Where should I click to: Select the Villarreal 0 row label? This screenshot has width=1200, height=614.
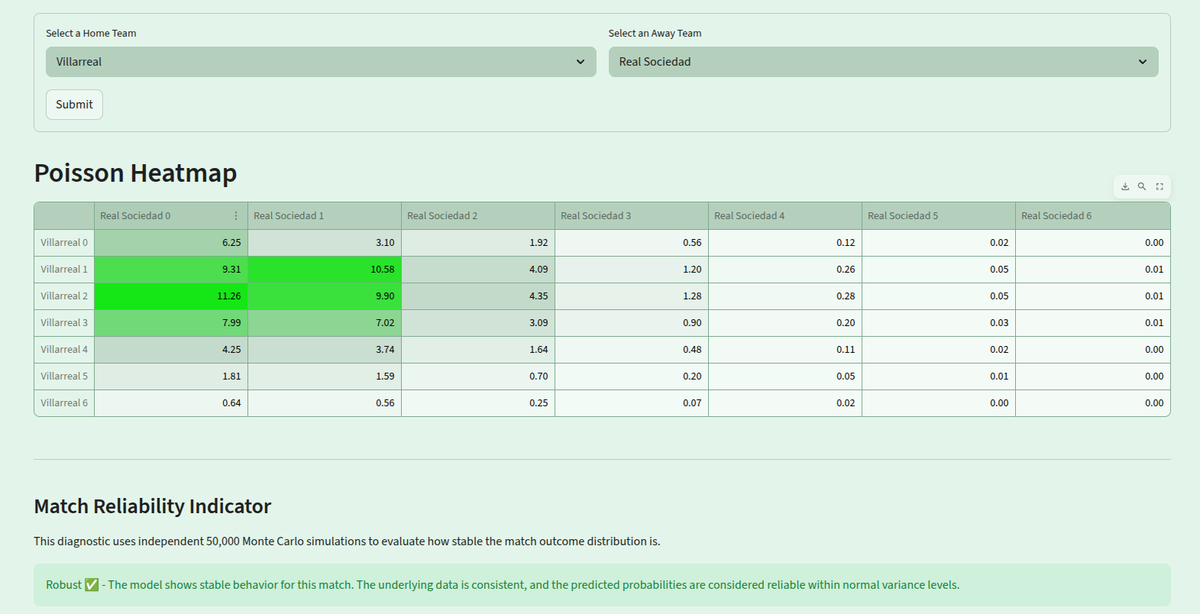pos(64,243)
